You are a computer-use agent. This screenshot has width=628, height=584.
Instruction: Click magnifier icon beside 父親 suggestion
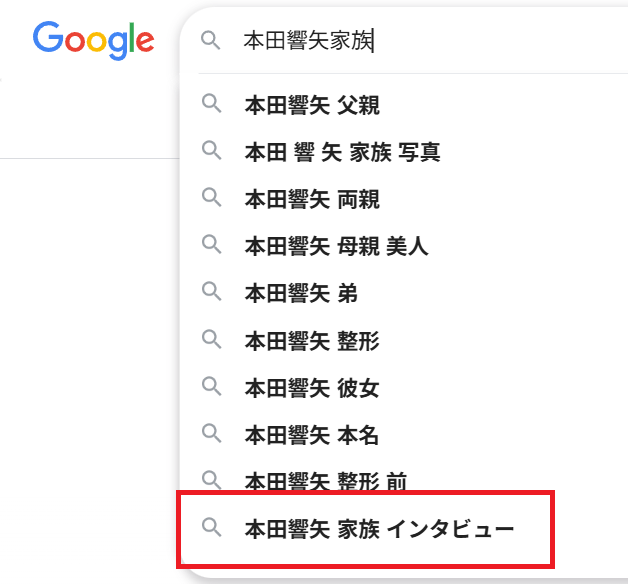pyautogui.click(x=211, y=103)
